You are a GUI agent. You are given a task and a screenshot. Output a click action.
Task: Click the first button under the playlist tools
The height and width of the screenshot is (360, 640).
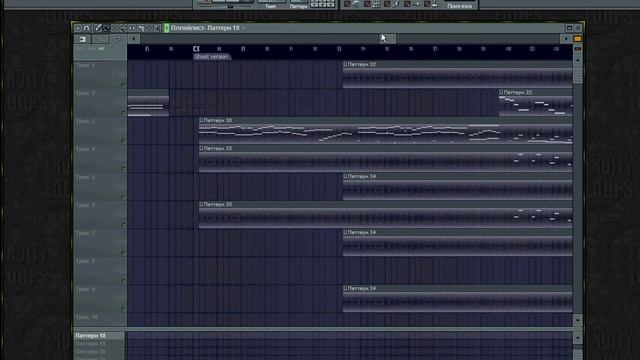tap(82, 39)
